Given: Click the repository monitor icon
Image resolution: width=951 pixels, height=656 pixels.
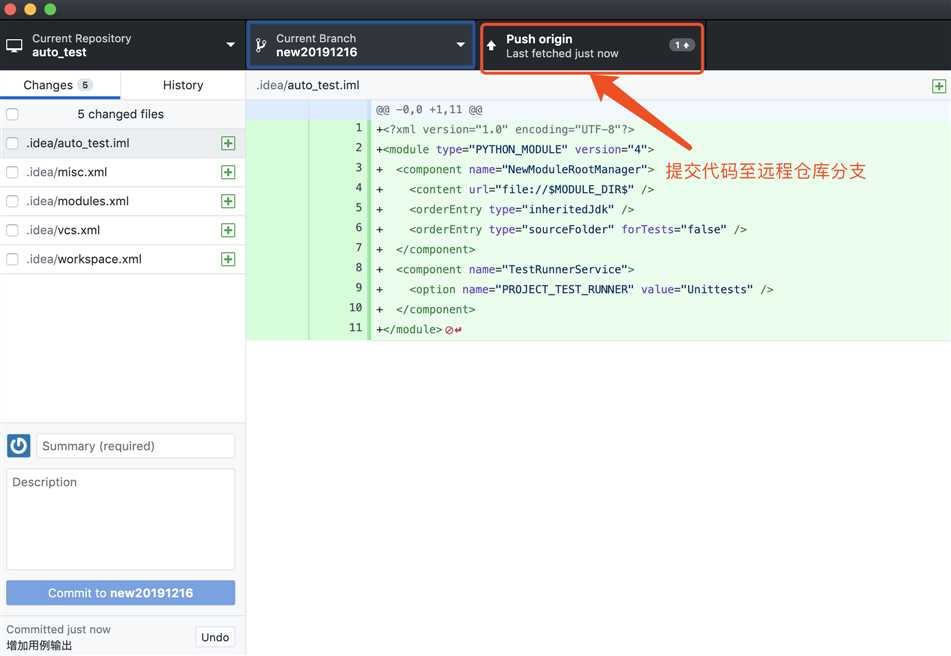Looking at the screenshot, I should click(x=14, y=45).
